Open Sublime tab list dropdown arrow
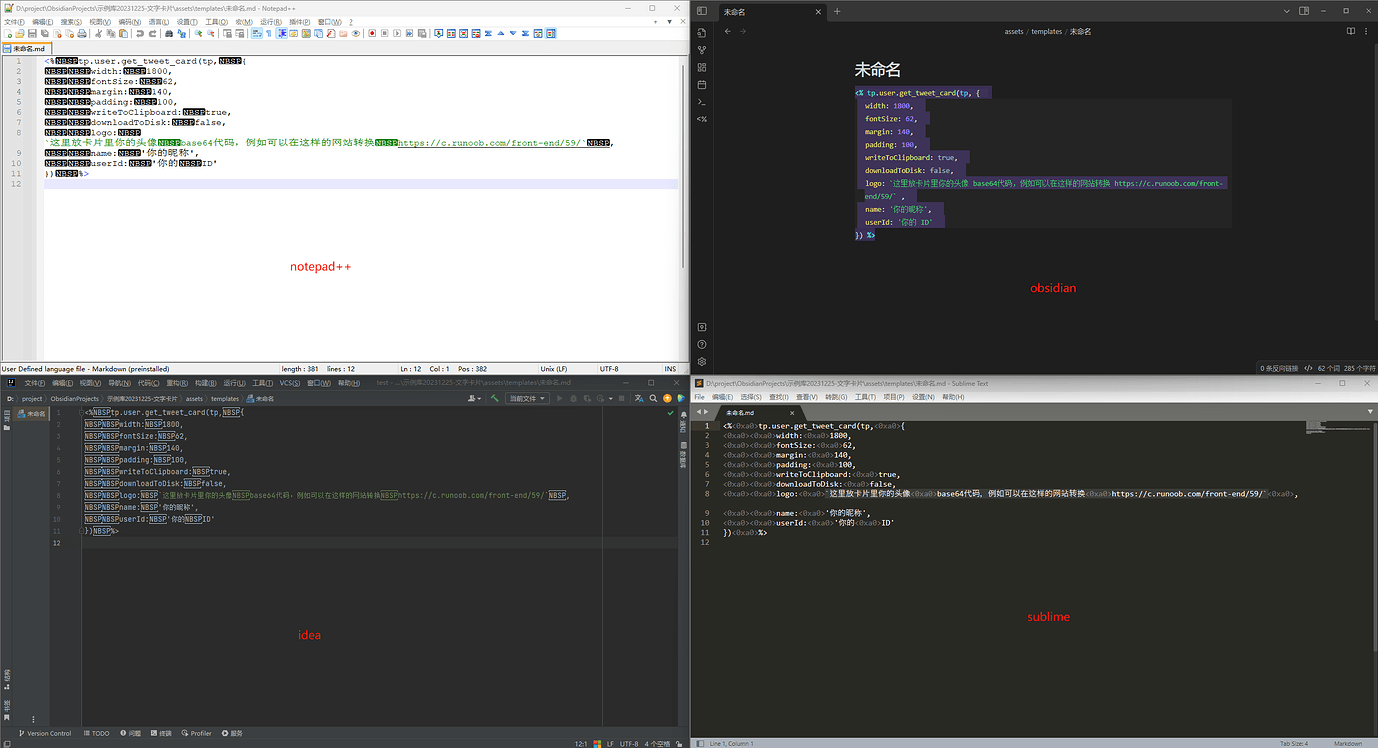Image resolution: width=1378 pixels, height=748 pixels. point(1370,411)
